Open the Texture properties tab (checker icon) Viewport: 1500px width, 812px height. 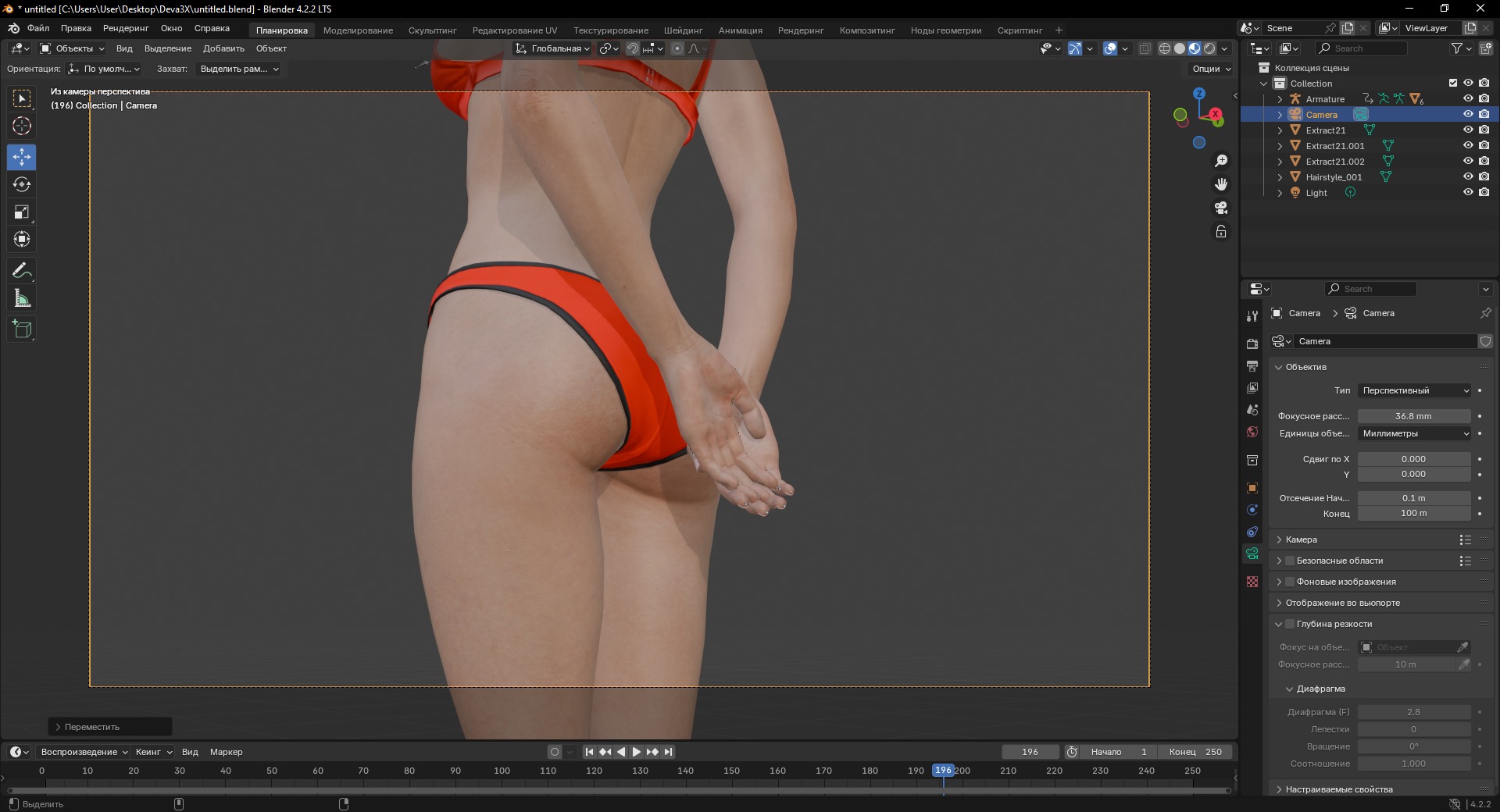click(1252, 582)
